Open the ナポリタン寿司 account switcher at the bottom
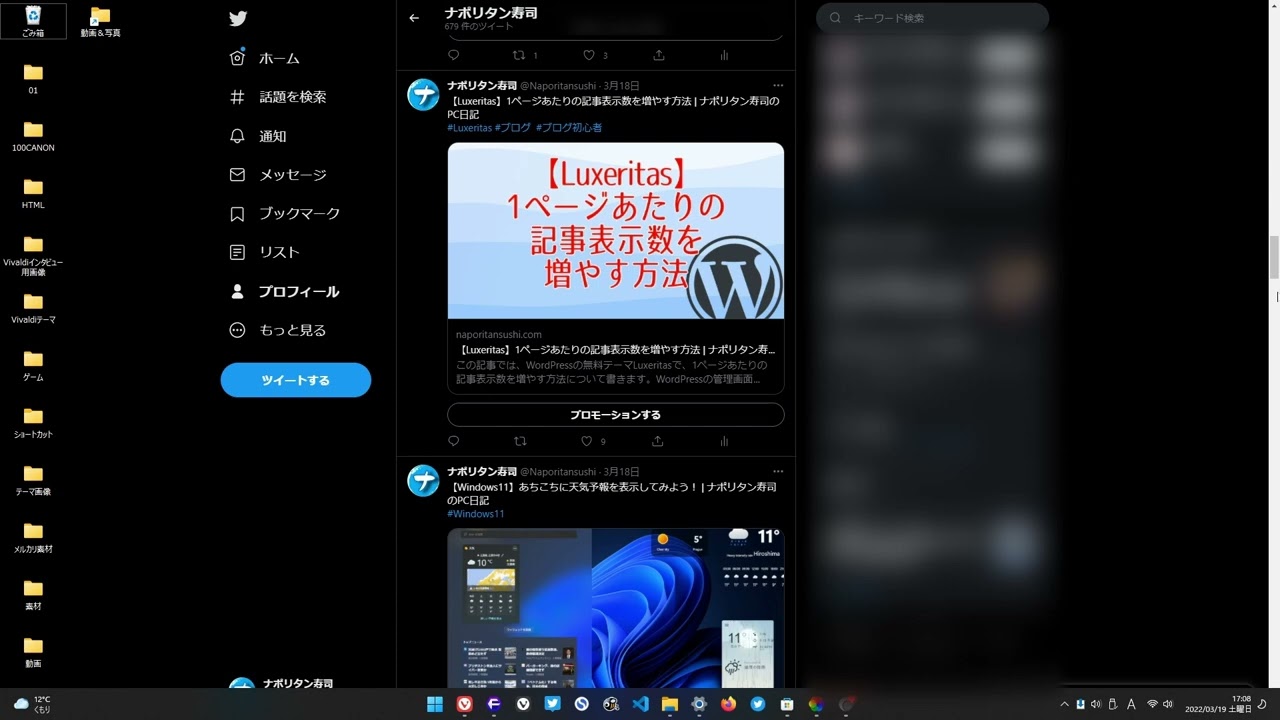This screenshot has width=1280, height=720. click(296, 684)
